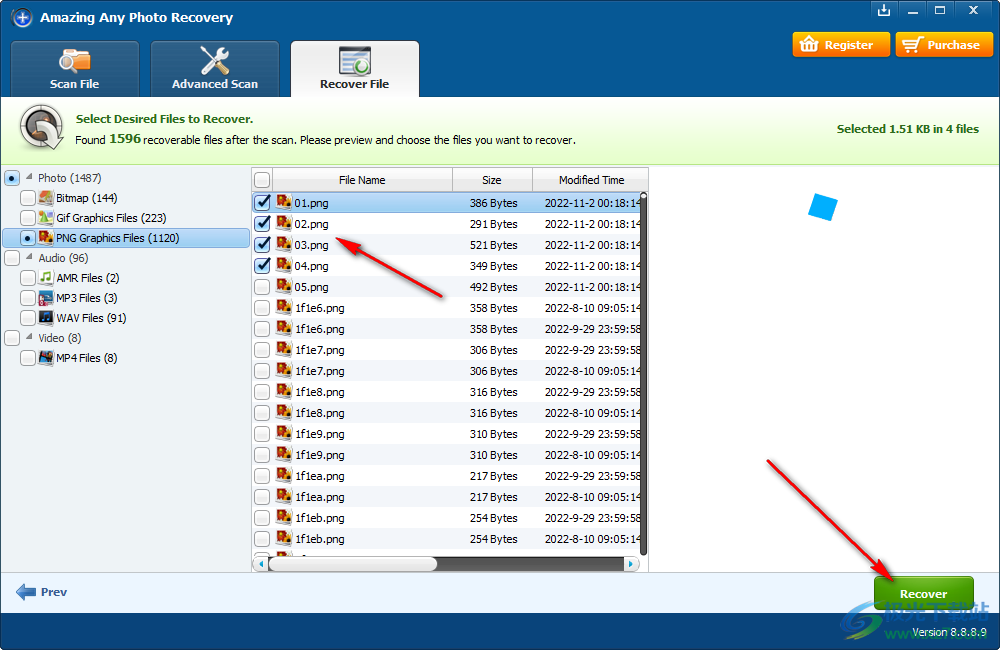Screen dimensions: 1000x650
Task: Click the Gif Graphics Files type icon
Action: [x=46, y=218]
